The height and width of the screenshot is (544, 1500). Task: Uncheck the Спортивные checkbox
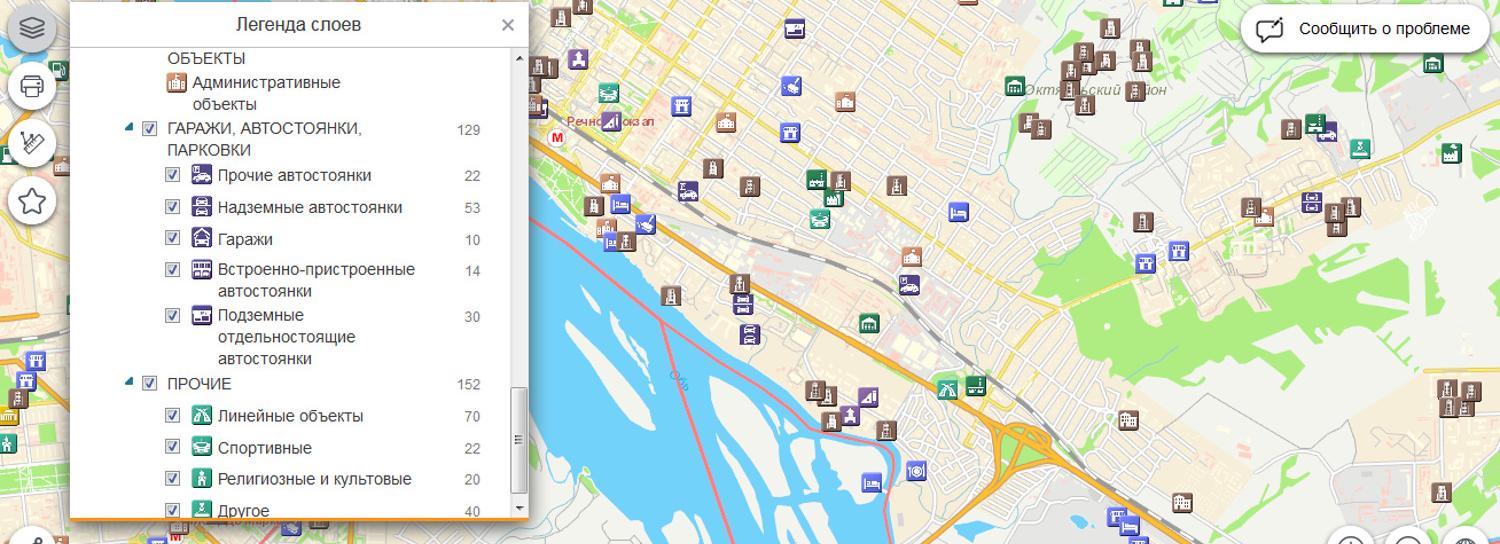173,447
